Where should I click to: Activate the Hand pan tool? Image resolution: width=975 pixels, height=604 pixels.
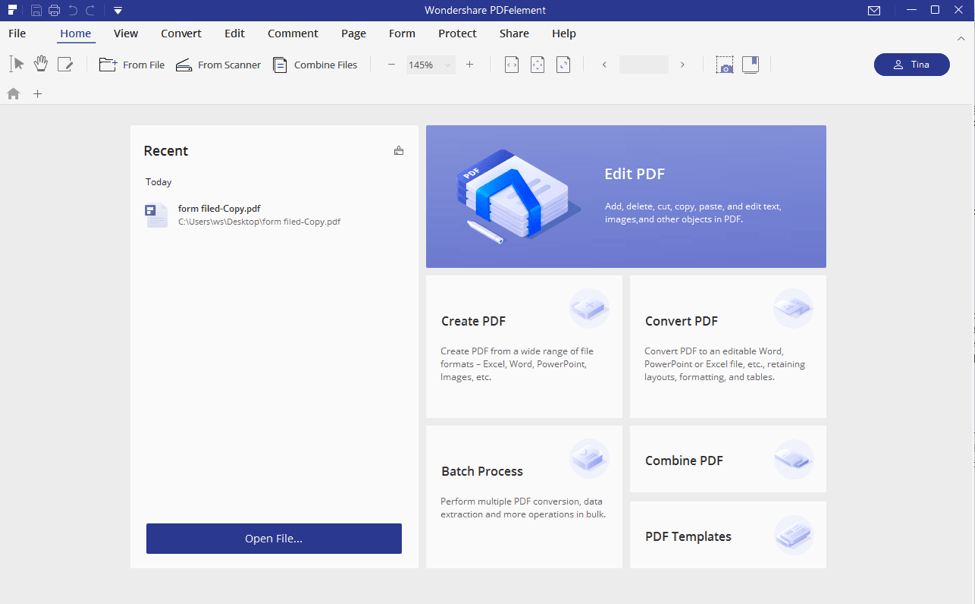pyautogui.click(x=41, y=64)
